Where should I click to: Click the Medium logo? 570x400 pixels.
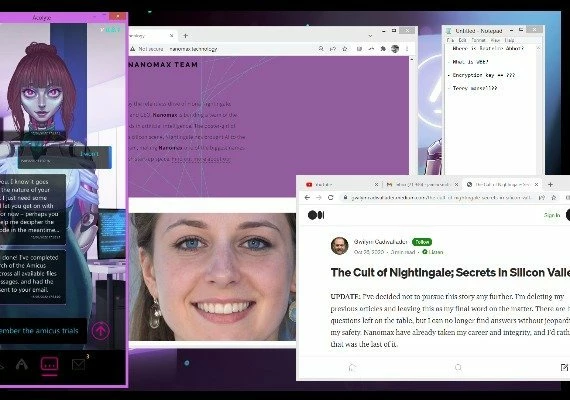[316, 215]
